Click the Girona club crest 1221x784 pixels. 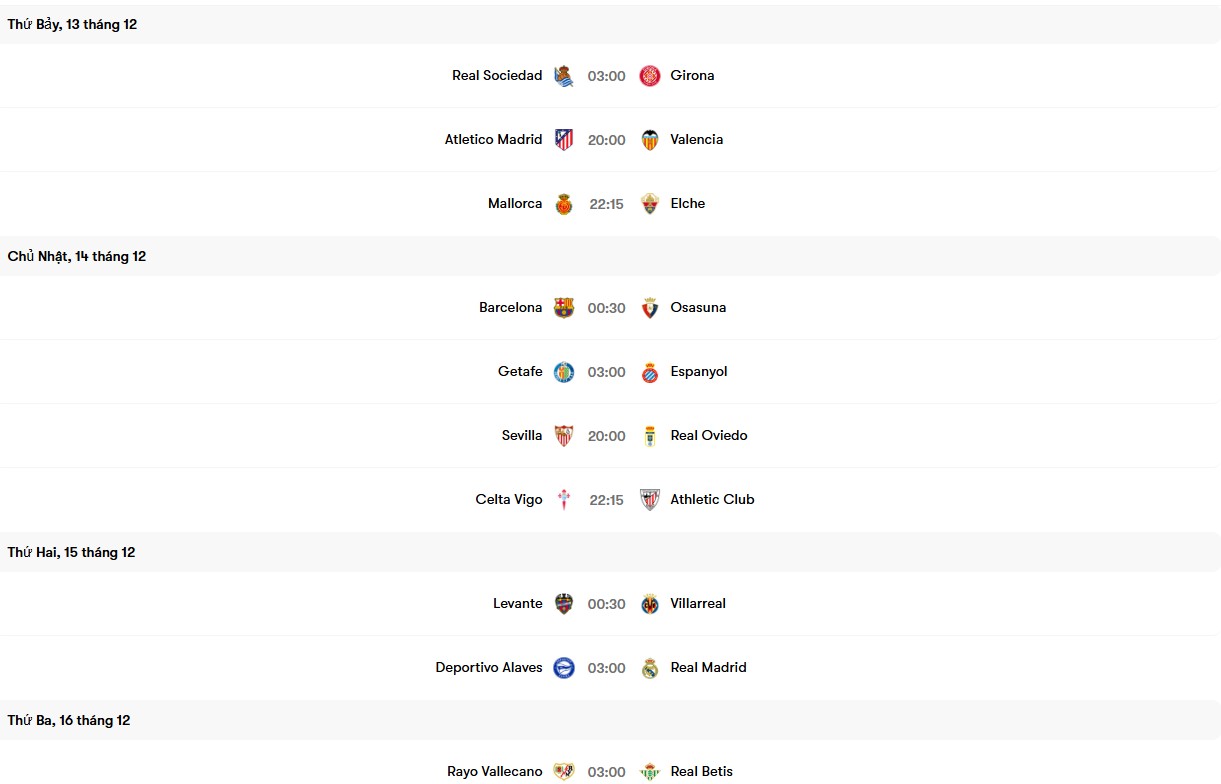650,76
